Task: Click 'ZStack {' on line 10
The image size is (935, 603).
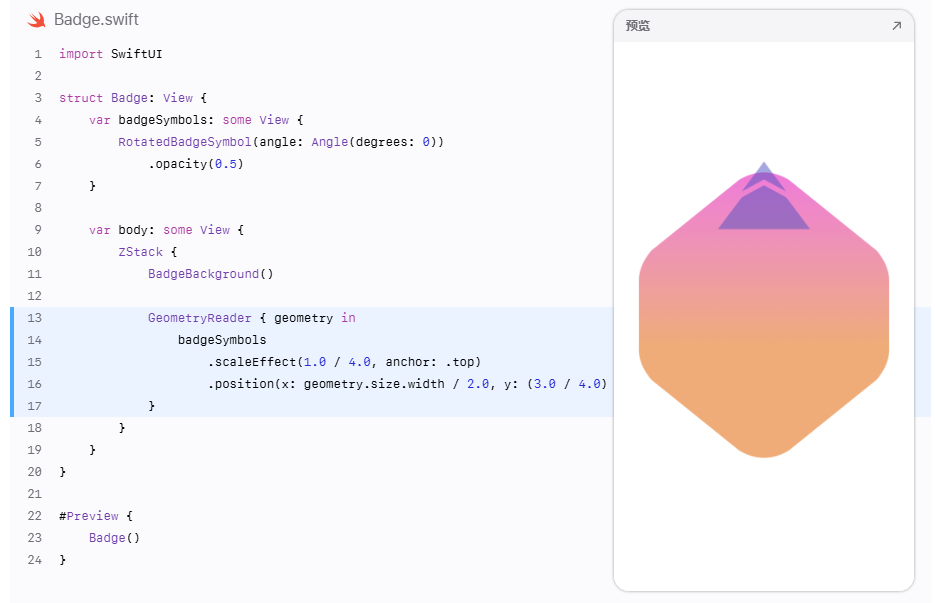Action: [x=147, y=252]
